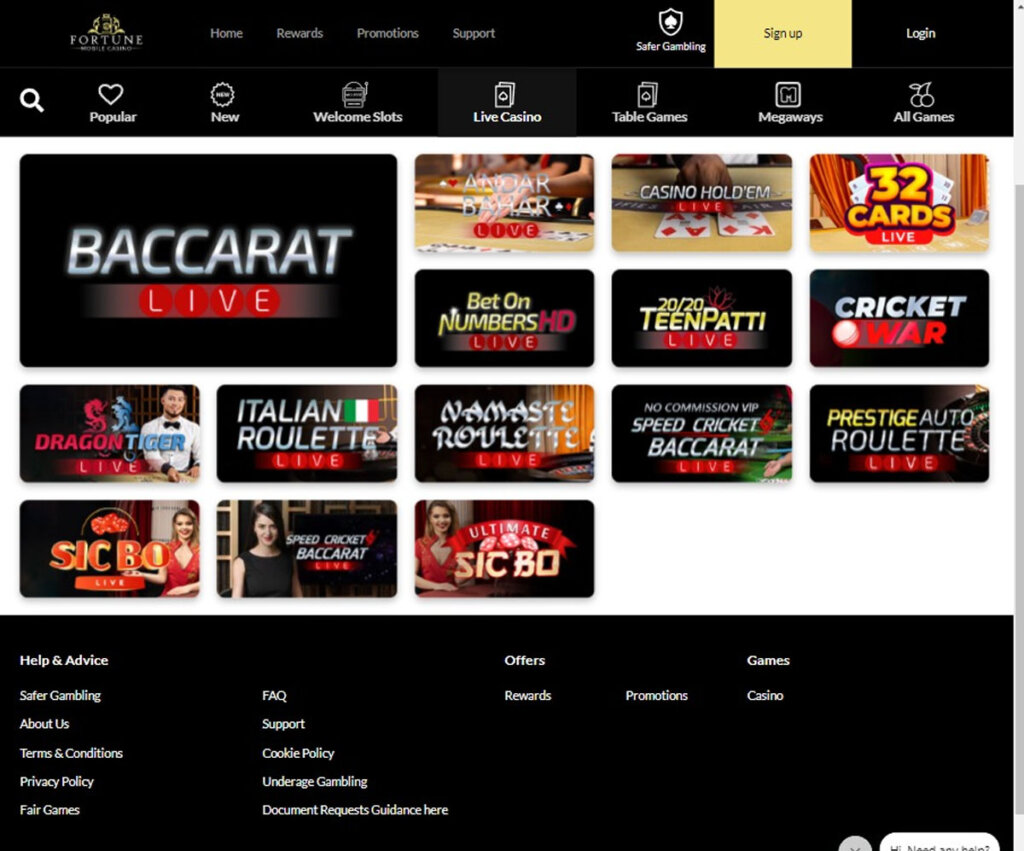1024x851 pixels.
Task: Launch No Commission VIP Speed Cricket Baccarat
Action: (x=701, y=433)
